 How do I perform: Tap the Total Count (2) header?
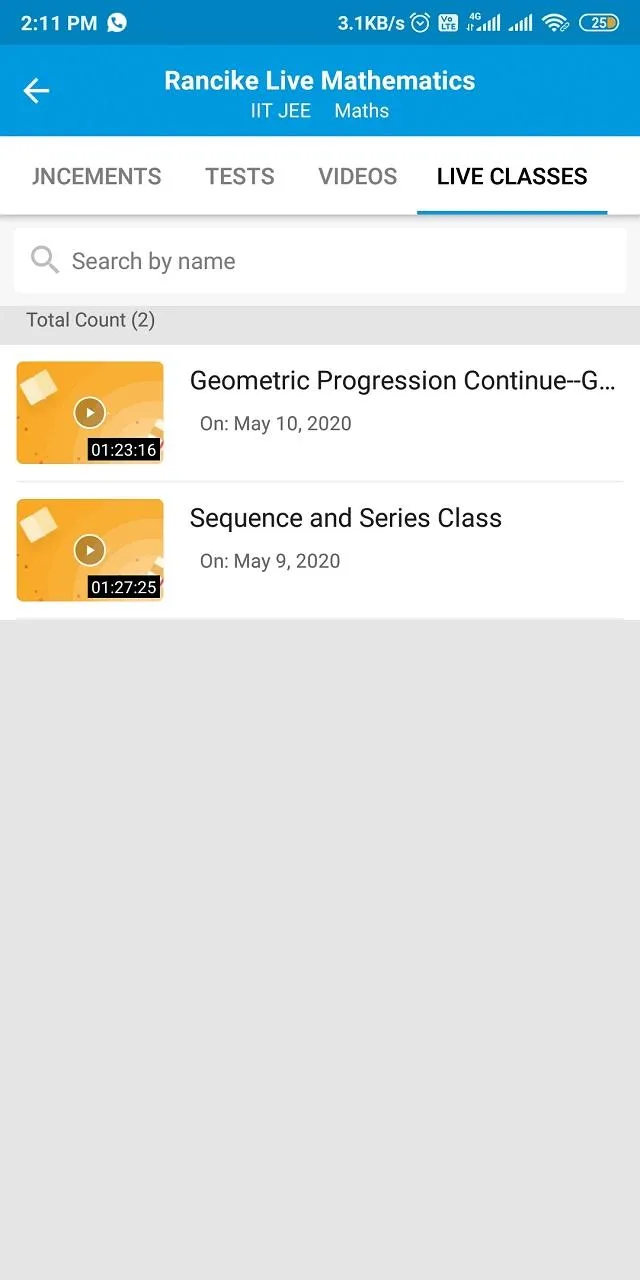point(90,320)
